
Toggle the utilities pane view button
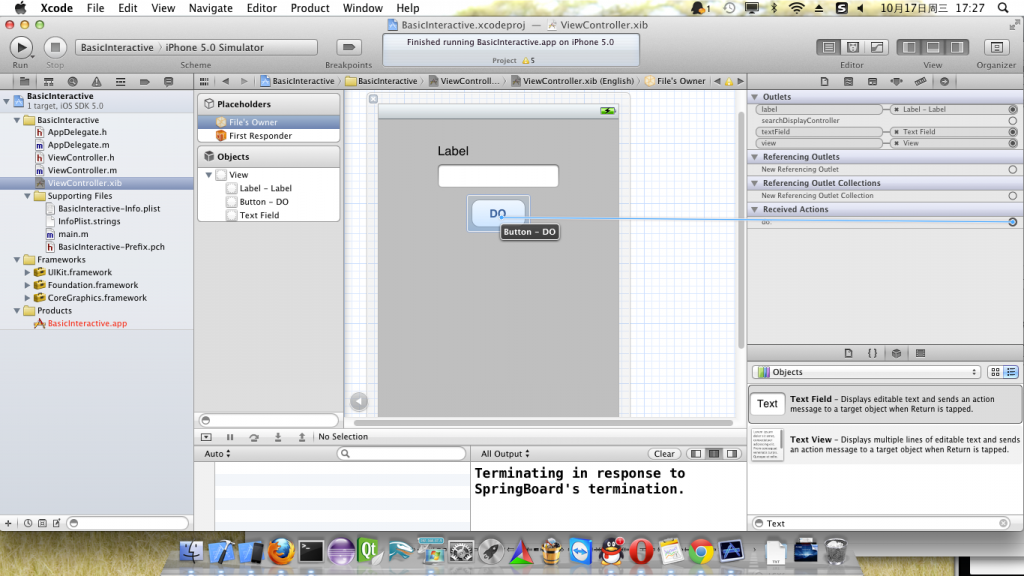(957, 47)
